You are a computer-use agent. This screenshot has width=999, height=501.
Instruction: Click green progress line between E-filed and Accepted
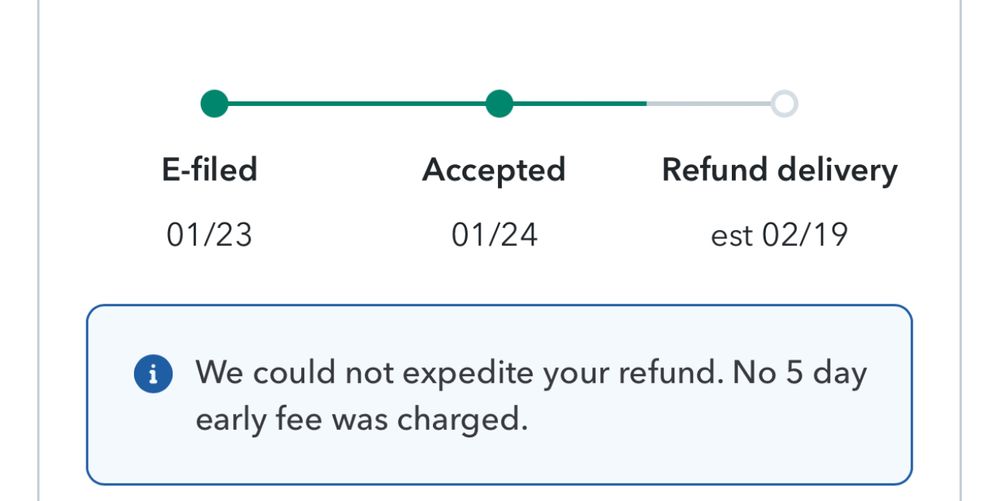coord(356,103)
